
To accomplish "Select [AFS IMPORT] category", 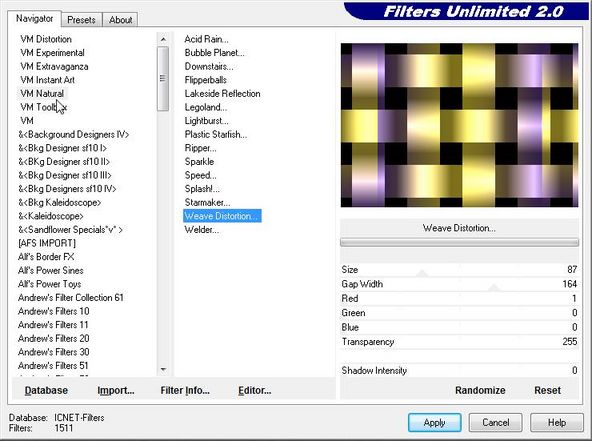I will pyautogui.click(x=47, y=243).
